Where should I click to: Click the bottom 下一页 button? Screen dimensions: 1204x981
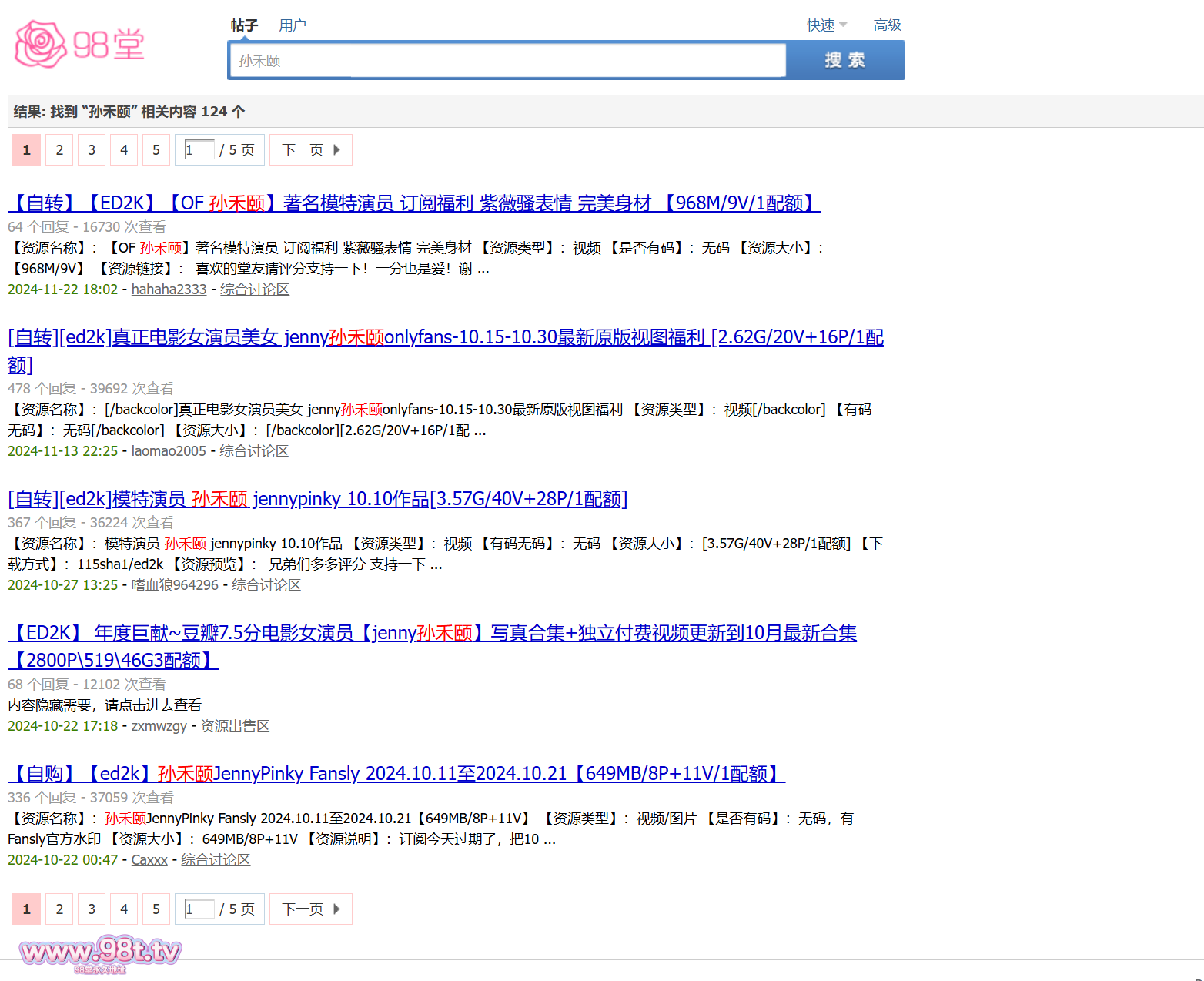click(x=311, y=909)
